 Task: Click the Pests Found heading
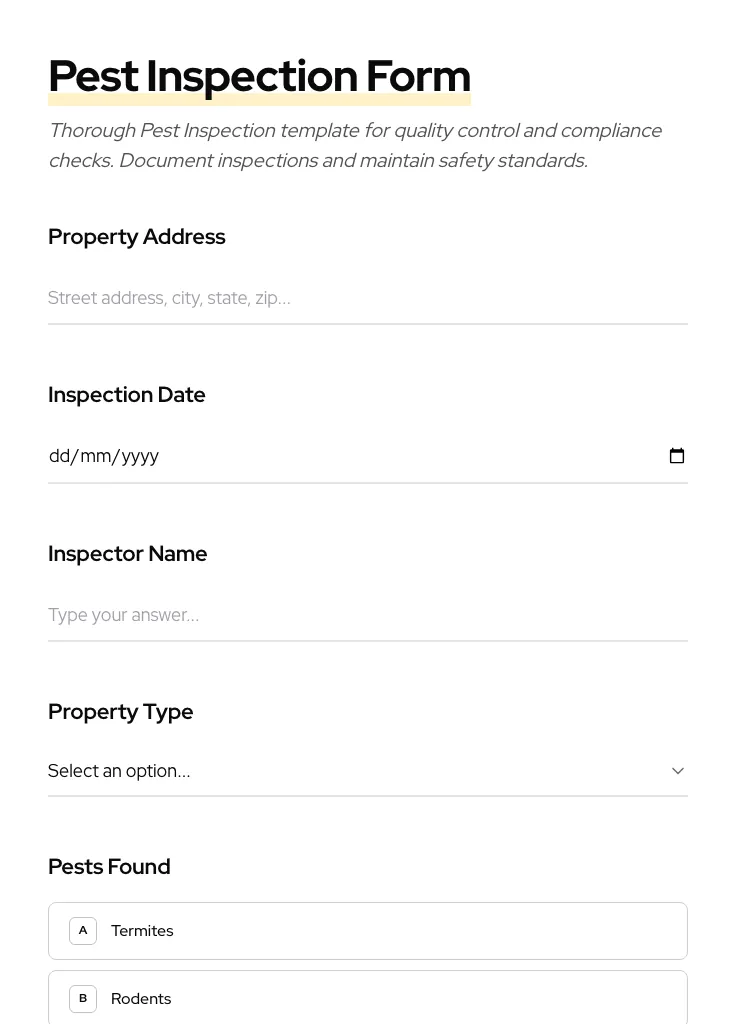coord(109,866)
